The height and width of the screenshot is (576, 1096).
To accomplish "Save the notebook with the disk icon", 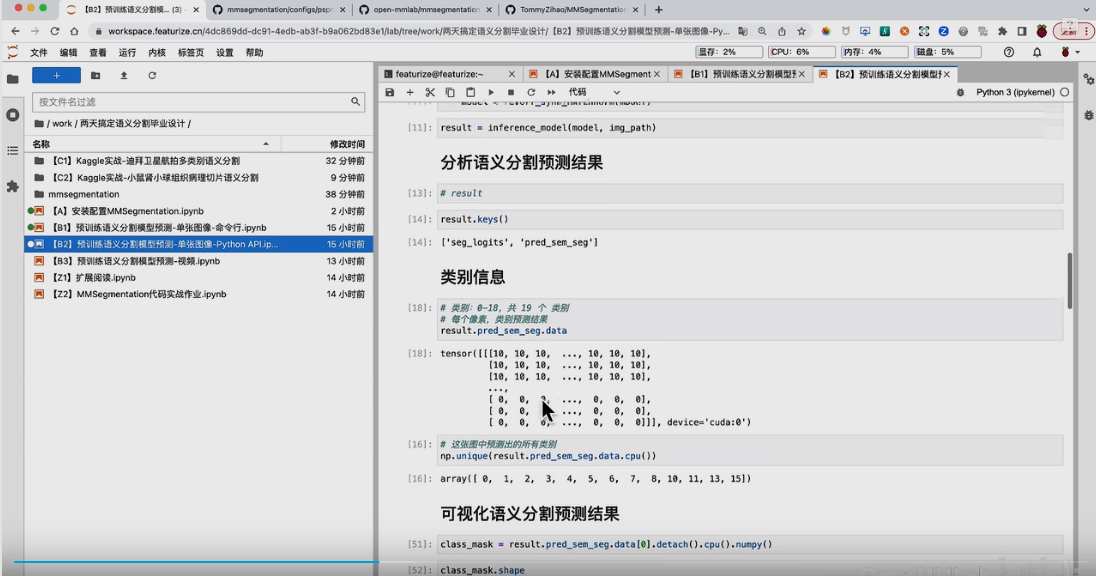I will coord(390,92).
